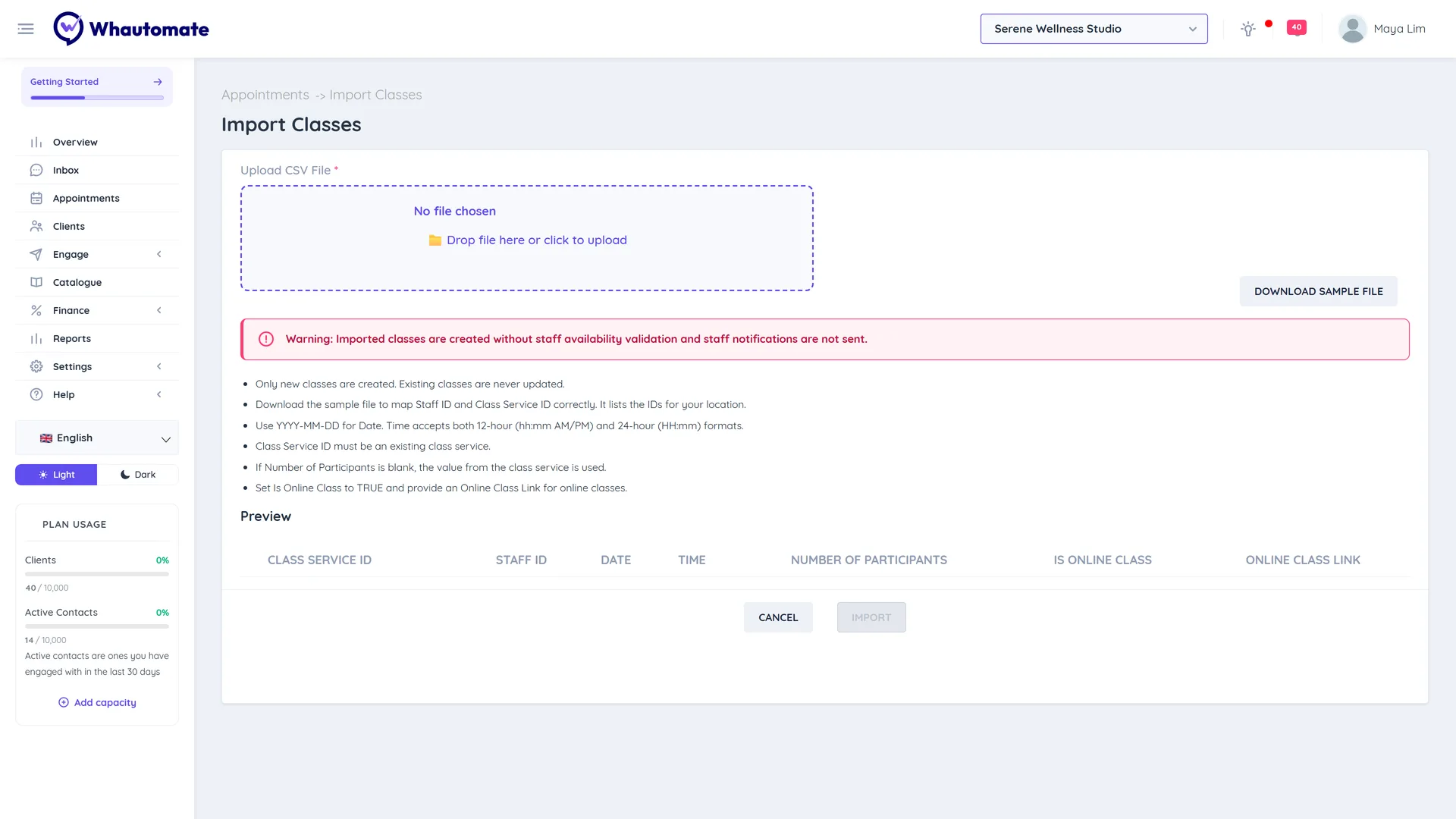Screen dimensions: 1456x819
Task: Expand the Help submenu chevron
Action: tap(159, 395)
